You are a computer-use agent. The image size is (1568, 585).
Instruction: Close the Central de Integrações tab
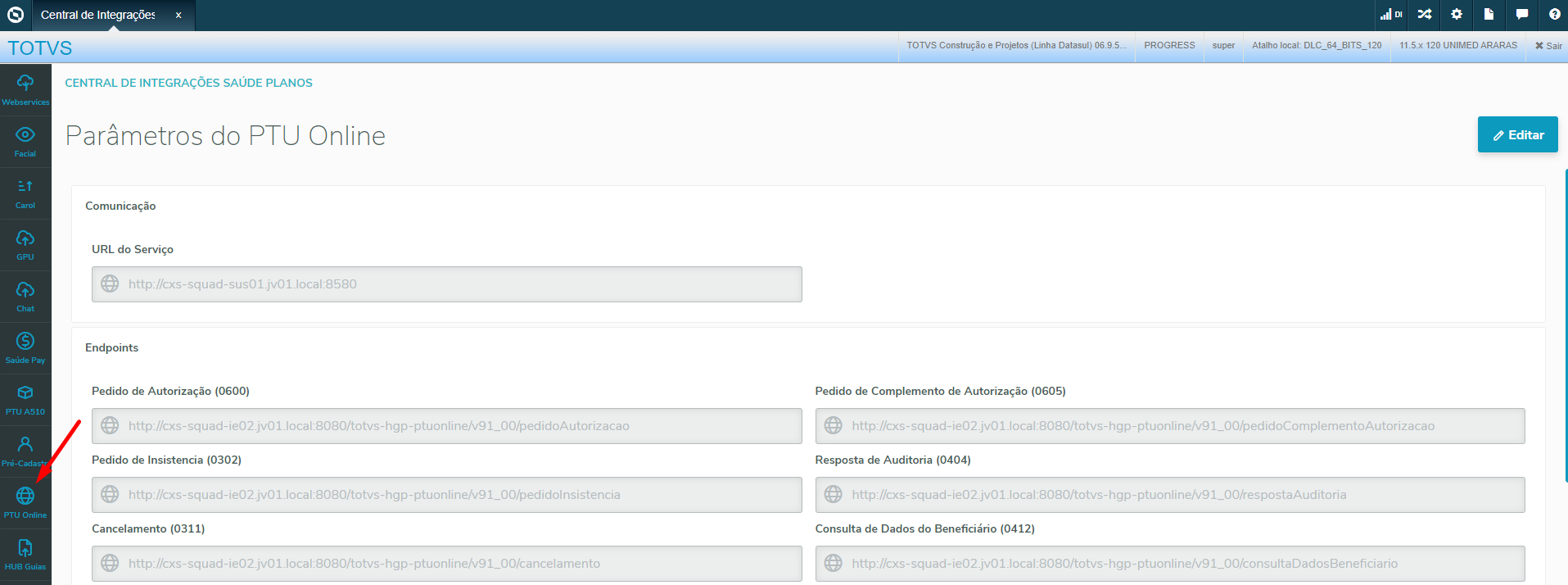click(178, 15)
